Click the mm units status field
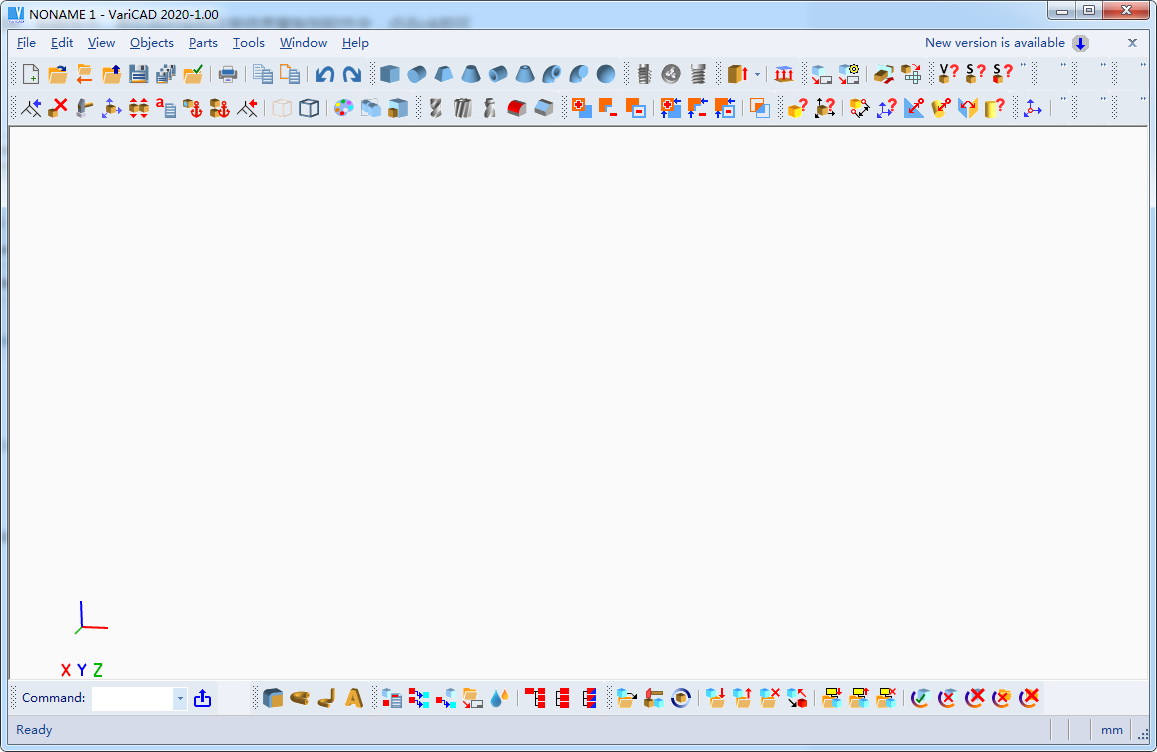This screenshot has height=752, width=1157. coord(1111,730)
